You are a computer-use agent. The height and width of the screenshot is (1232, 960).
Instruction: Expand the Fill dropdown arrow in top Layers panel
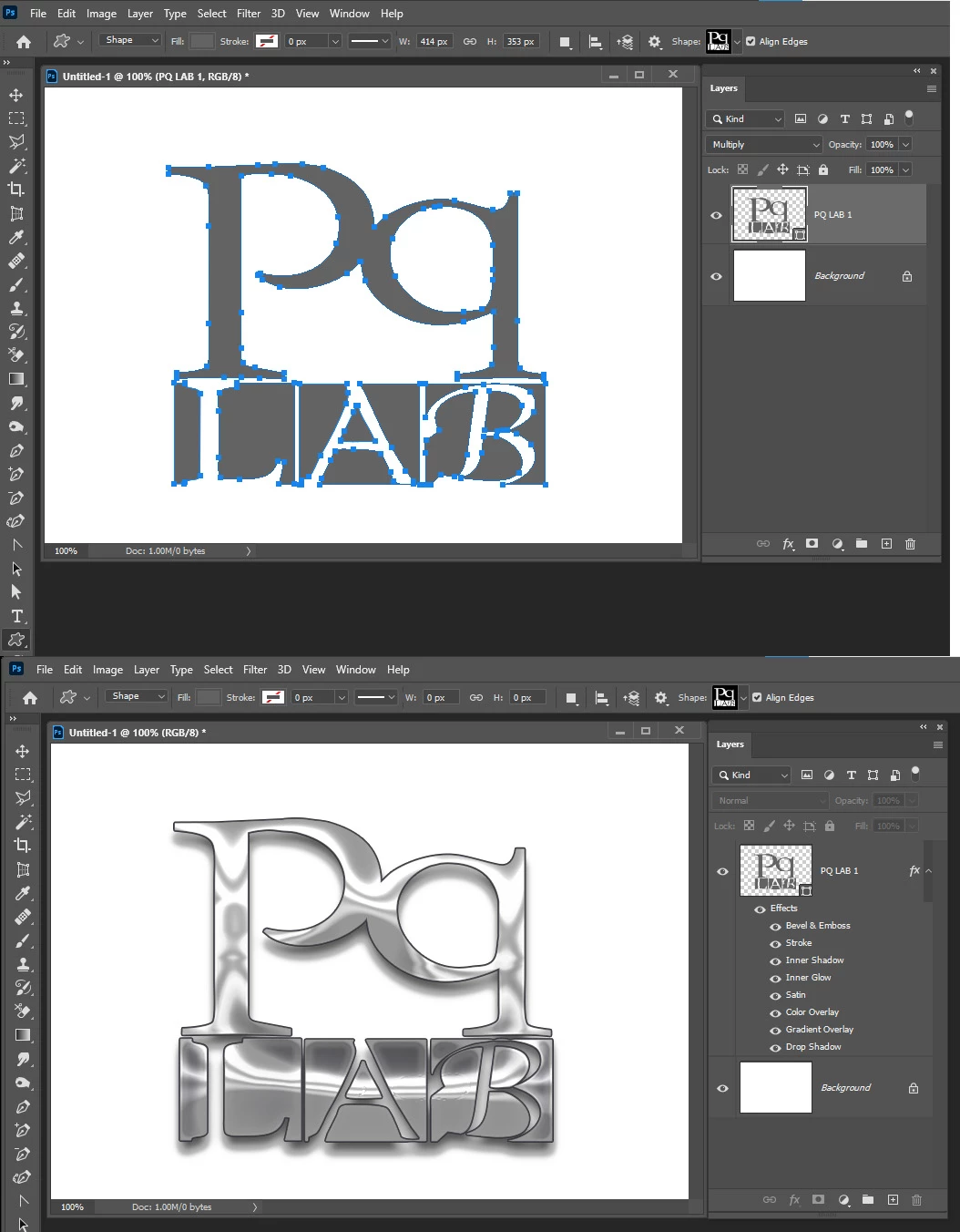point(905,169)
